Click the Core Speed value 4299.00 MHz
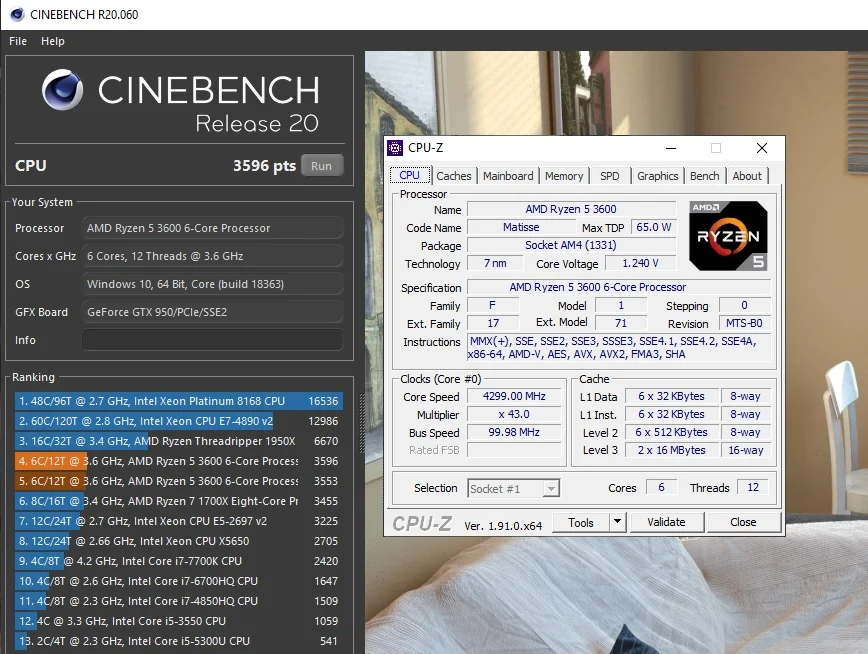The image size is (868, 654). click(514, 396)
